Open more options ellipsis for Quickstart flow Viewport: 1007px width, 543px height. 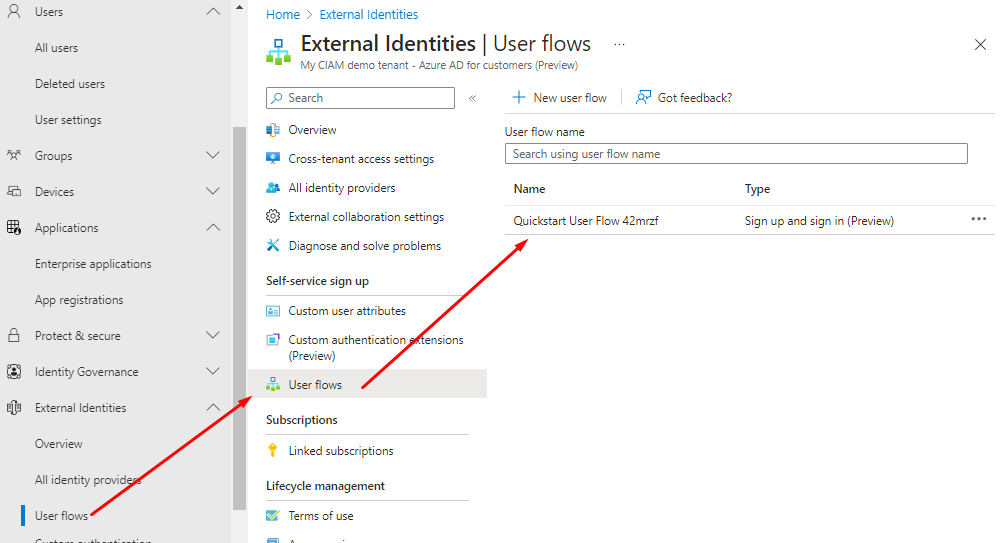pyautogui.click(x=978, y=220)
